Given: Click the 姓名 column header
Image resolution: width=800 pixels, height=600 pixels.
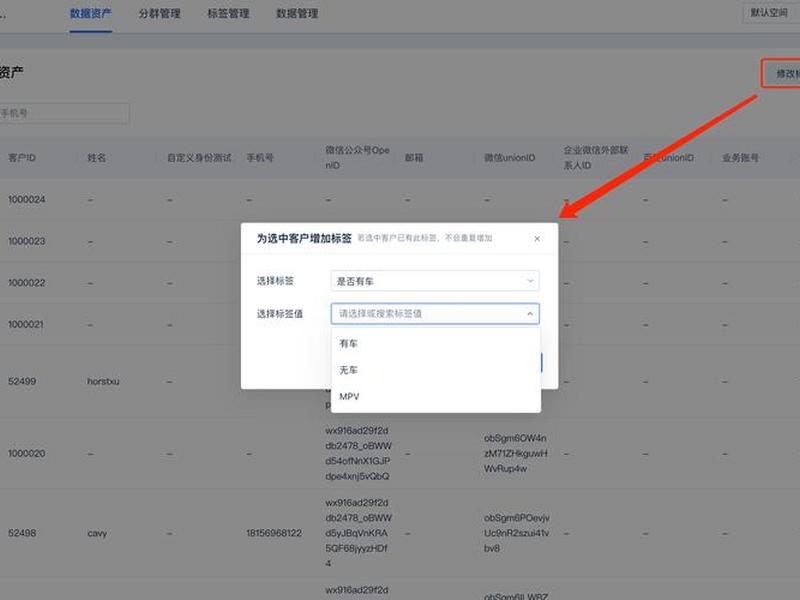Looking at the screenshot, I should (x=96, y=158).
